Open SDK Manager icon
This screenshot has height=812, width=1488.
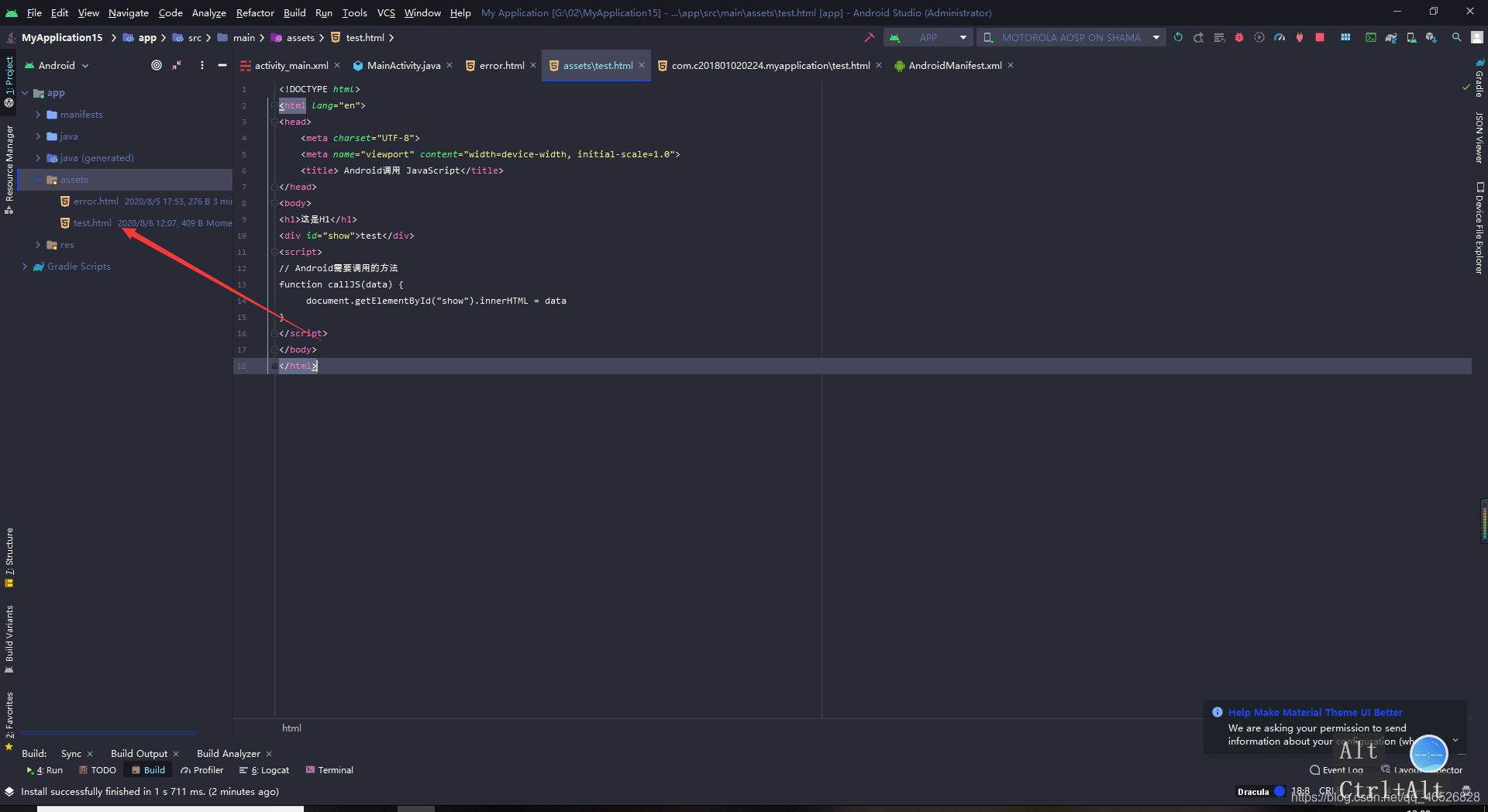pos(1431,37)
